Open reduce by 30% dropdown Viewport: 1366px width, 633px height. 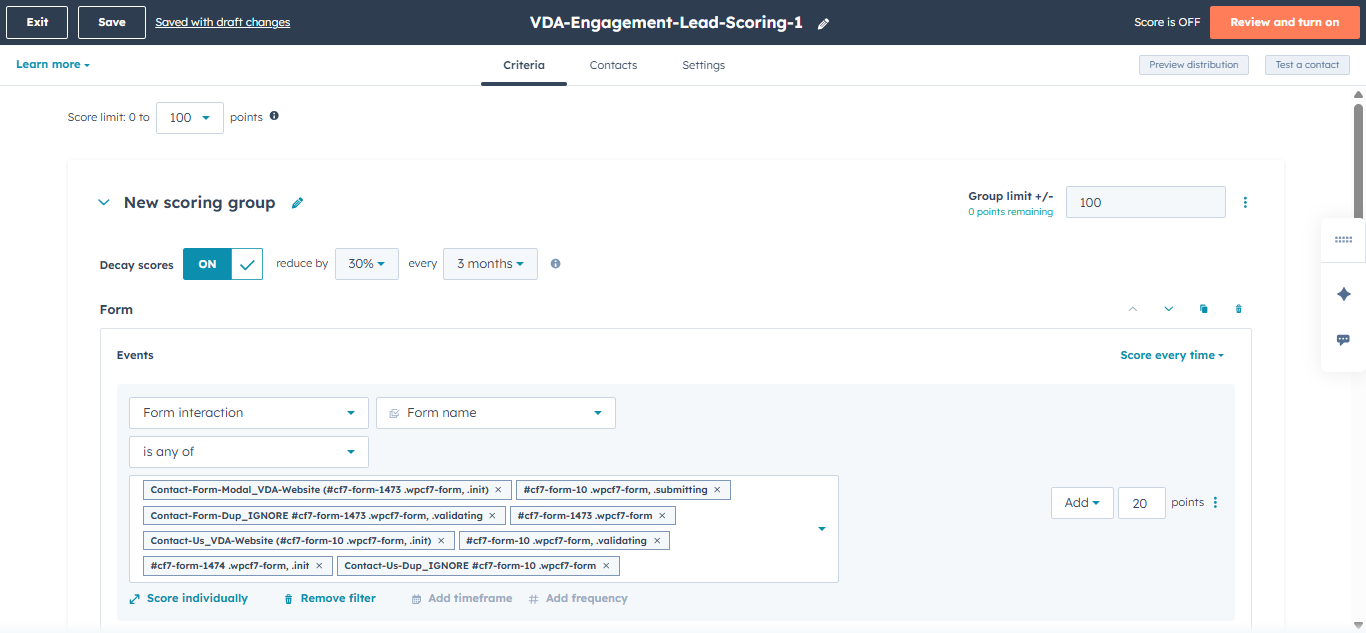coord(367,264)
